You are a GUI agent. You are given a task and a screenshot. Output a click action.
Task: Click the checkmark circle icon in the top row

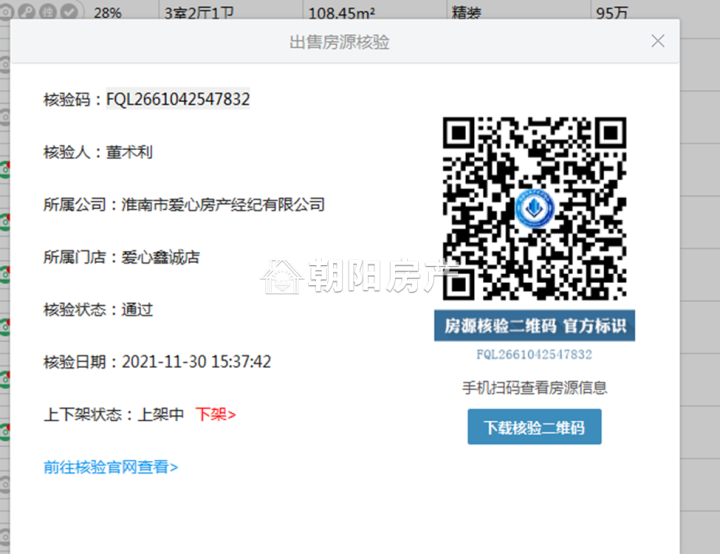68,12
